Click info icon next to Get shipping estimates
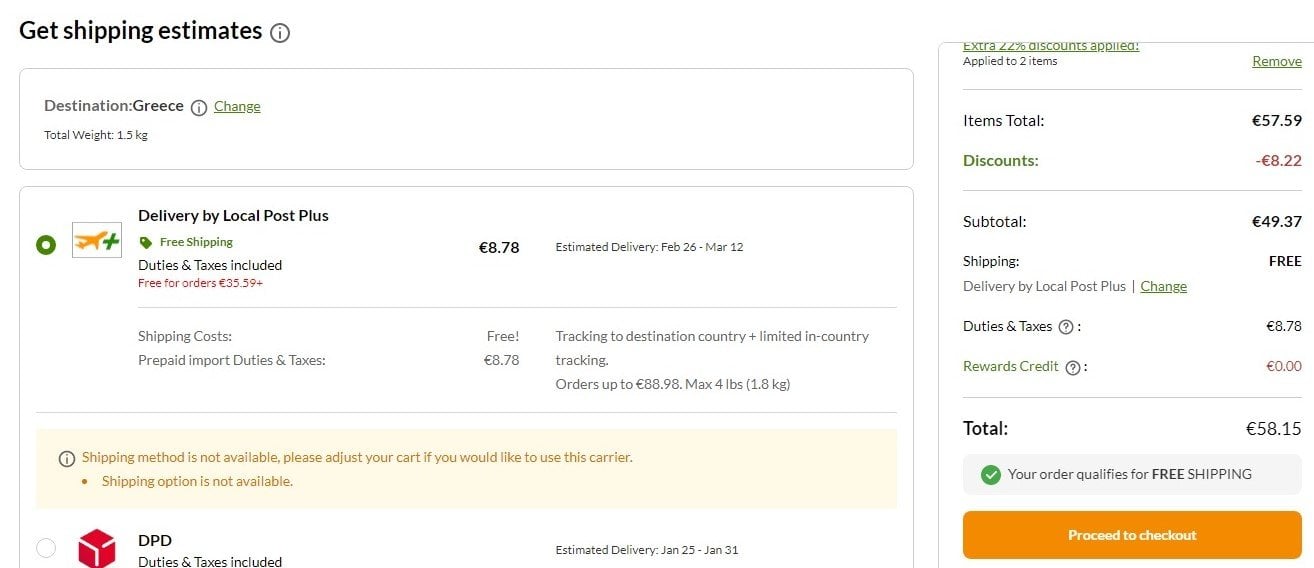Screen dimensions: 1314x568 (280, 33)
